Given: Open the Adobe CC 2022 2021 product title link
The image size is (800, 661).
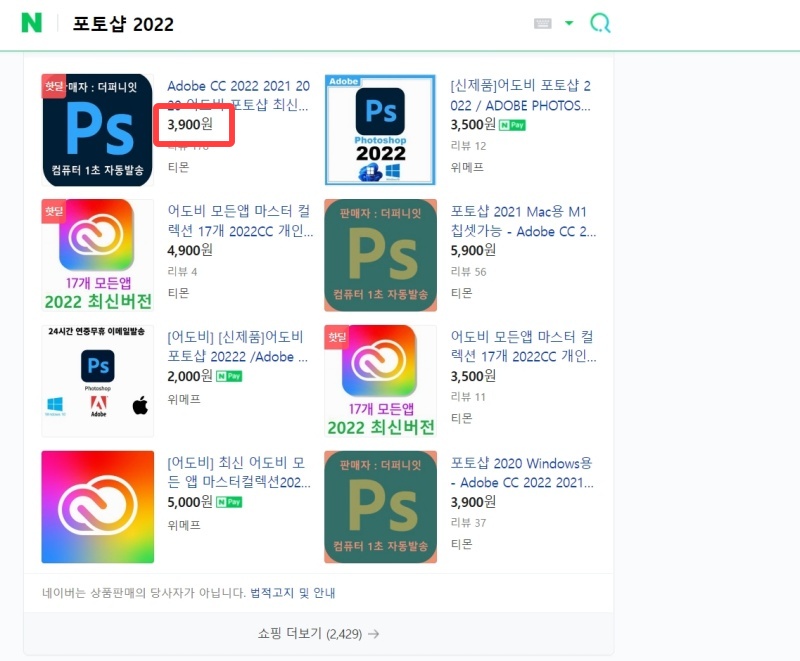Looking at the screenshot, I should [238, 86].
